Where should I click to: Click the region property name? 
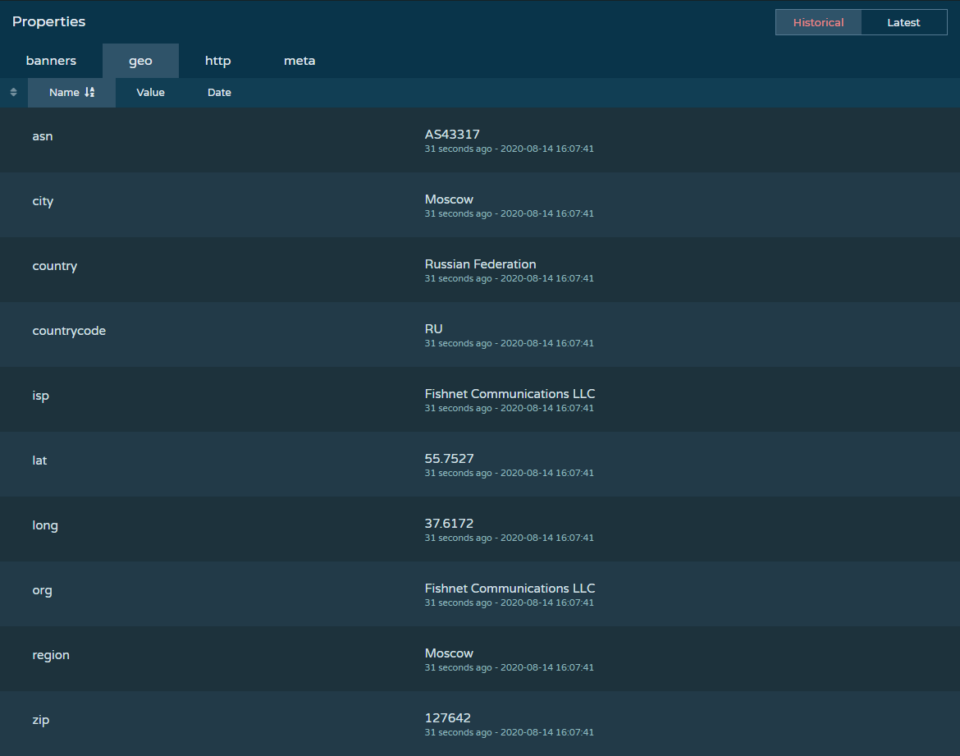[51, 655]
